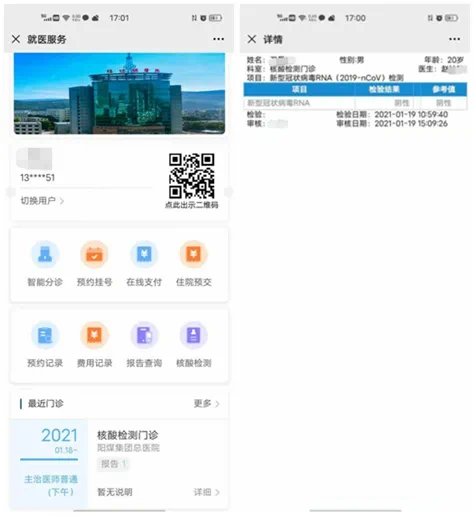The image size is (475, 516).
Task: Close the 就医服务 page with the X
Action: [16, 39]
